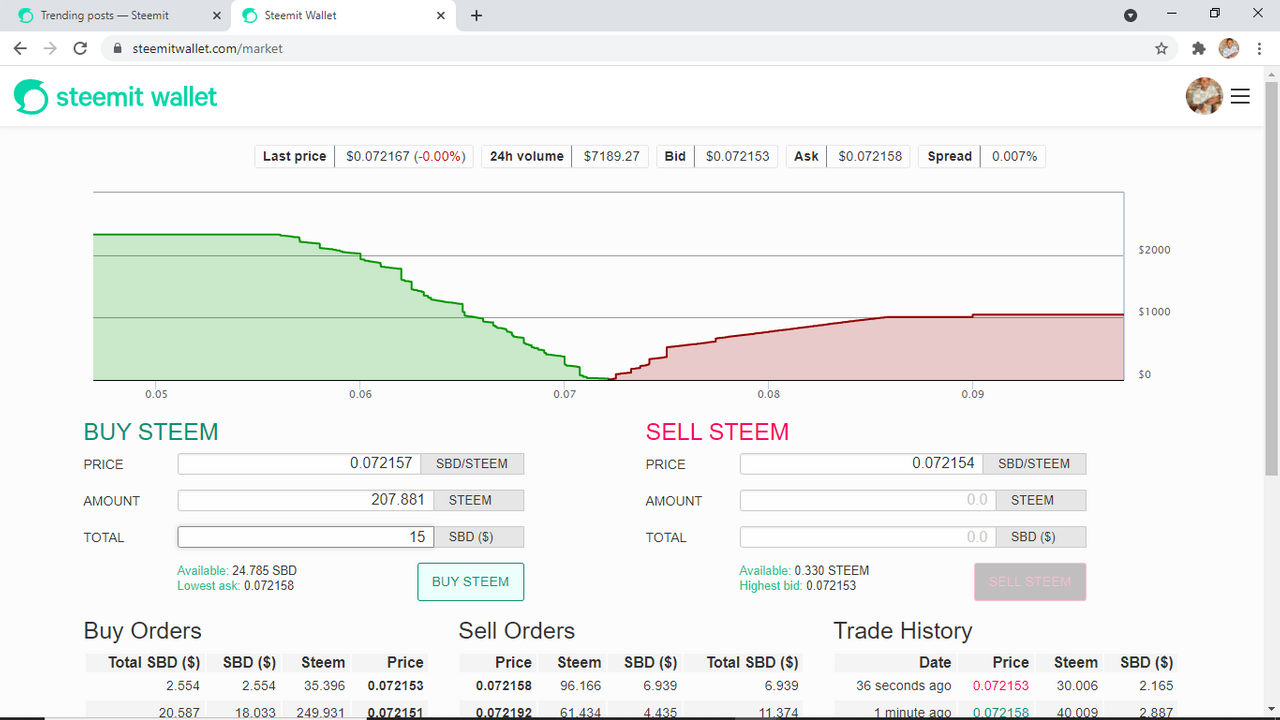
Task: Go back with the browser back arrow
Action: [x=20, y=48]
